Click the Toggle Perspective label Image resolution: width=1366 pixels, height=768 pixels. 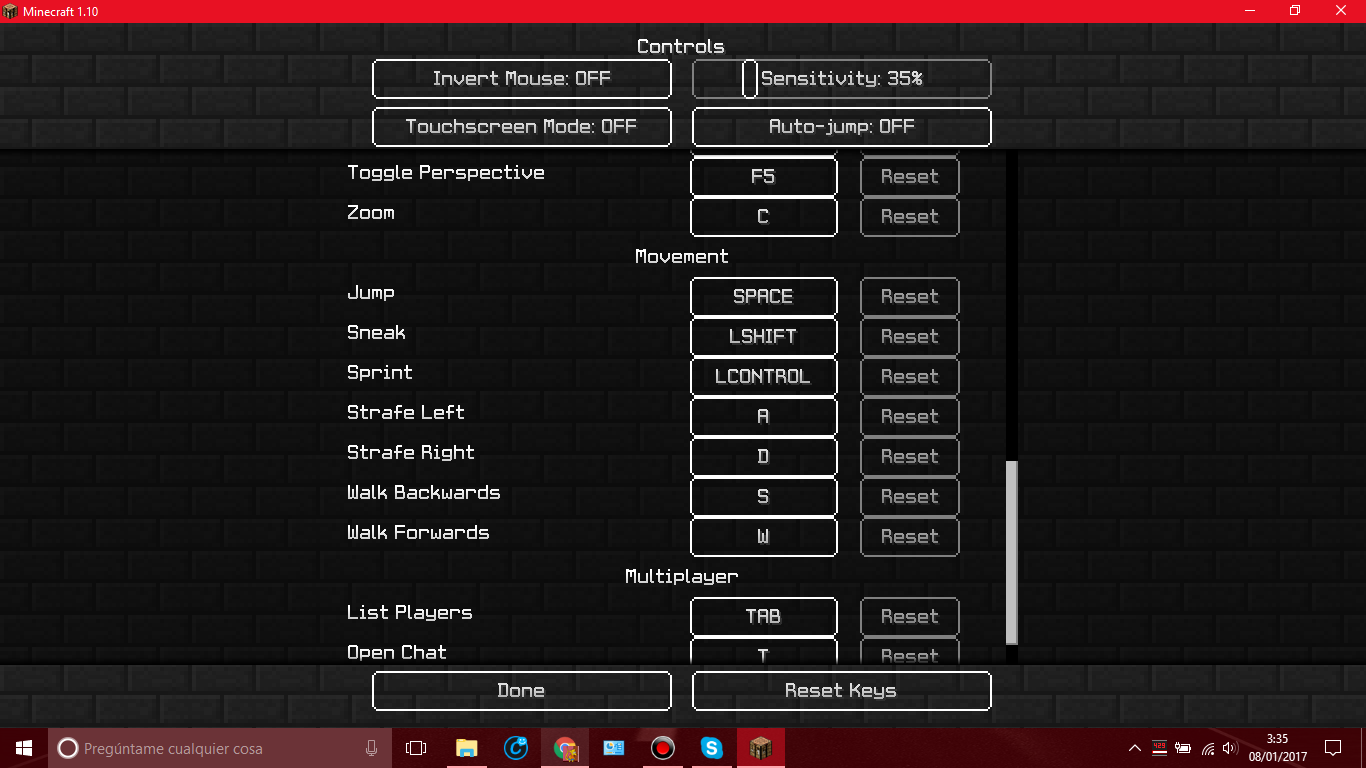click(x=446, y=173)
